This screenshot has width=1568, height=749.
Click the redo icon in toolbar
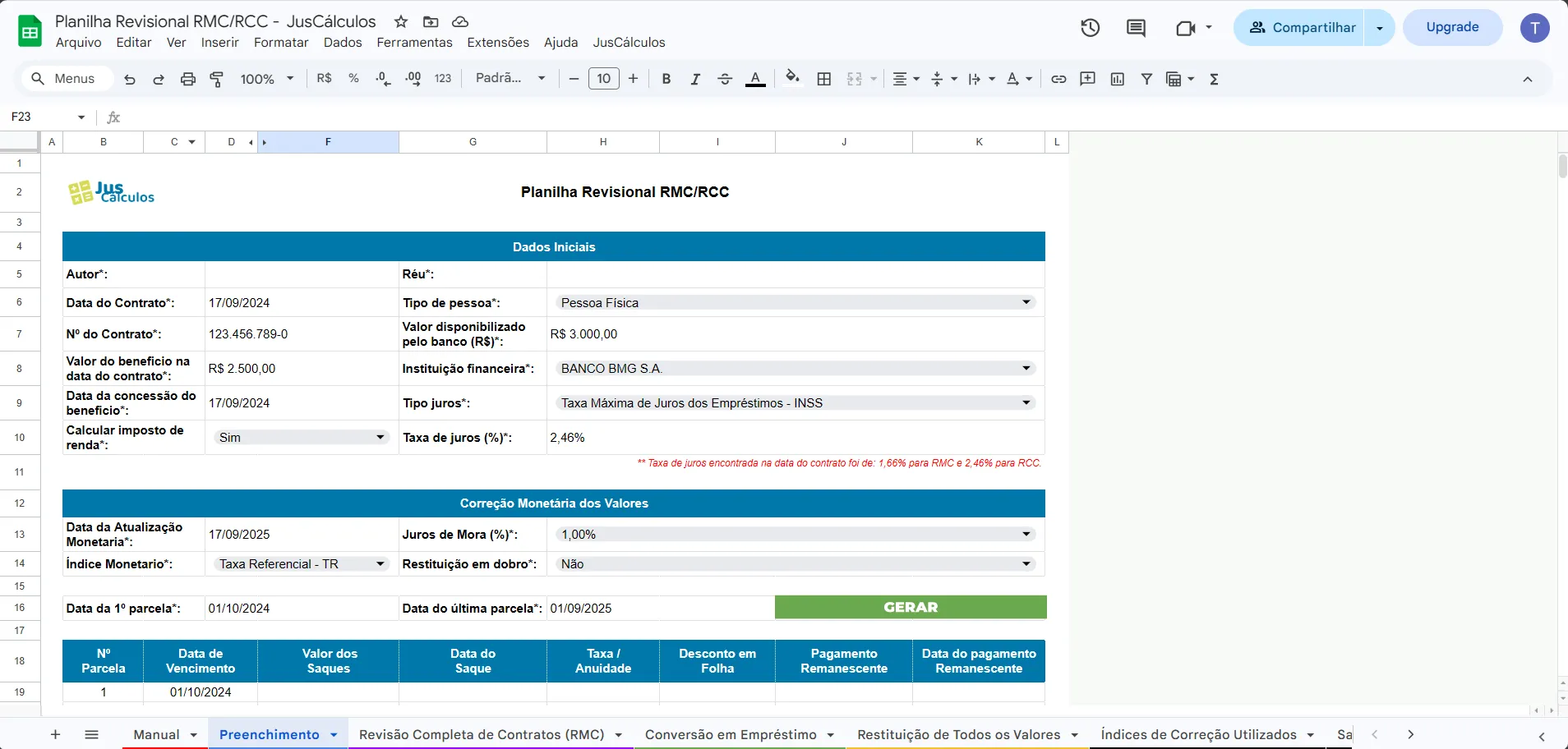pyautogui.click(x=159, y=79)
